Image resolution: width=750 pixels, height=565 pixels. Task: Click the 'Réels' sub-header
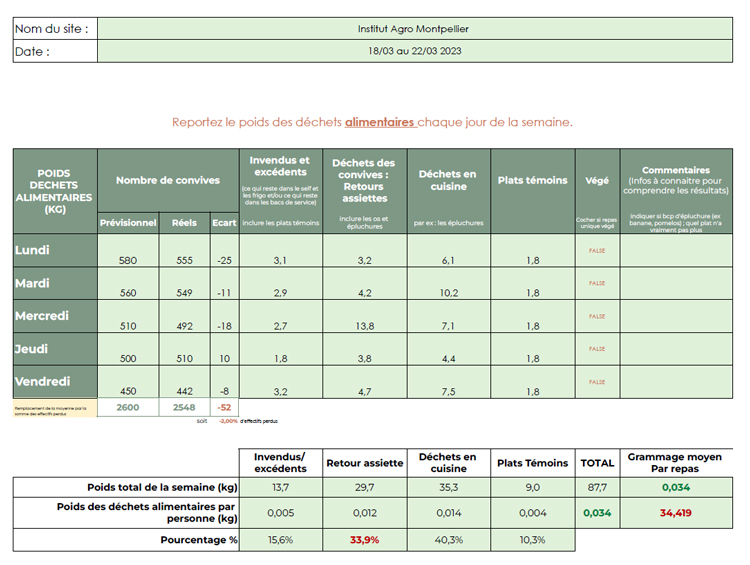coord(185,223)
